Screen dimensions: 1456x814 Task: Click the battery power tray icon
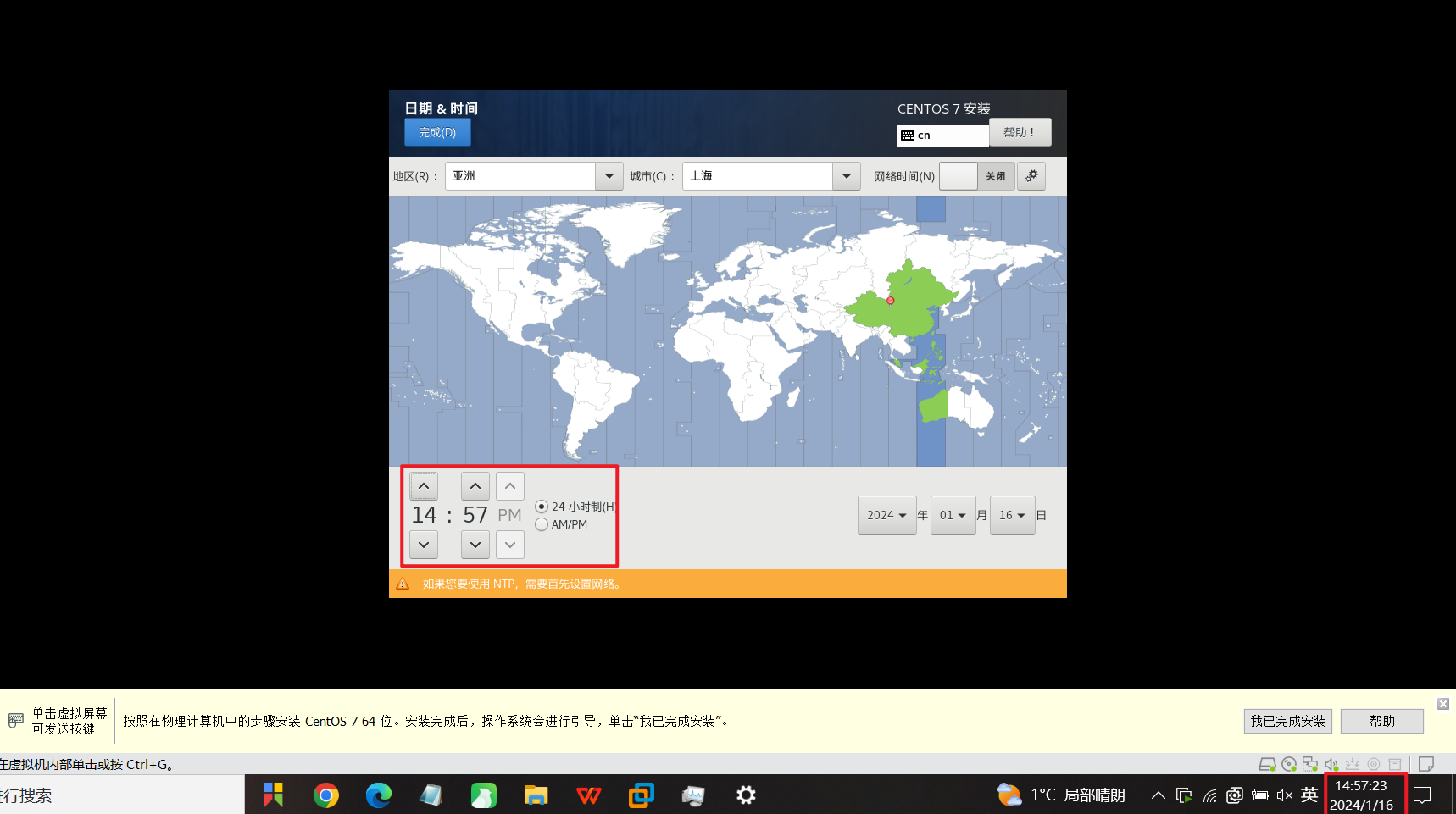point(1260,795)
